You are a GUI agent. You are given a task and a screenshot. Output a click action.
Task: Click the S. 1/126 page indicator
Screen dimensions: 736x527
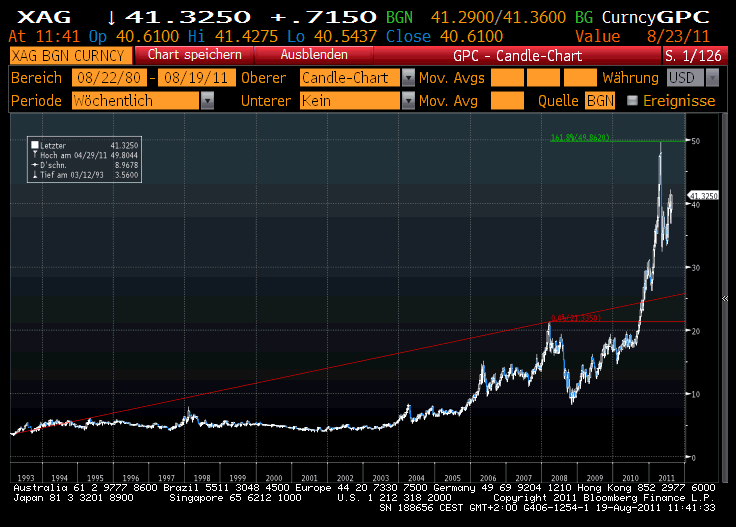[693, 56]
